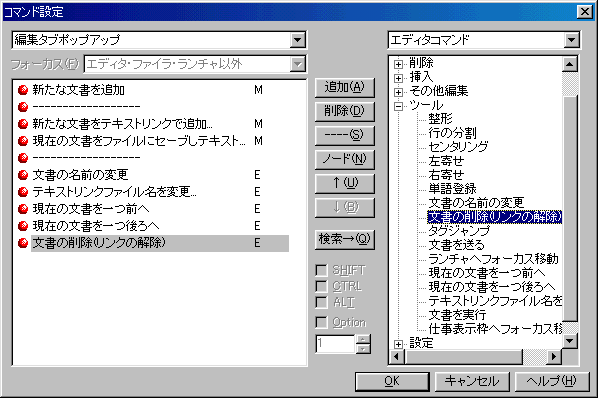598x398 pixels.
Task: Click the 削除(D) button
Action: [x=345, y=111]
